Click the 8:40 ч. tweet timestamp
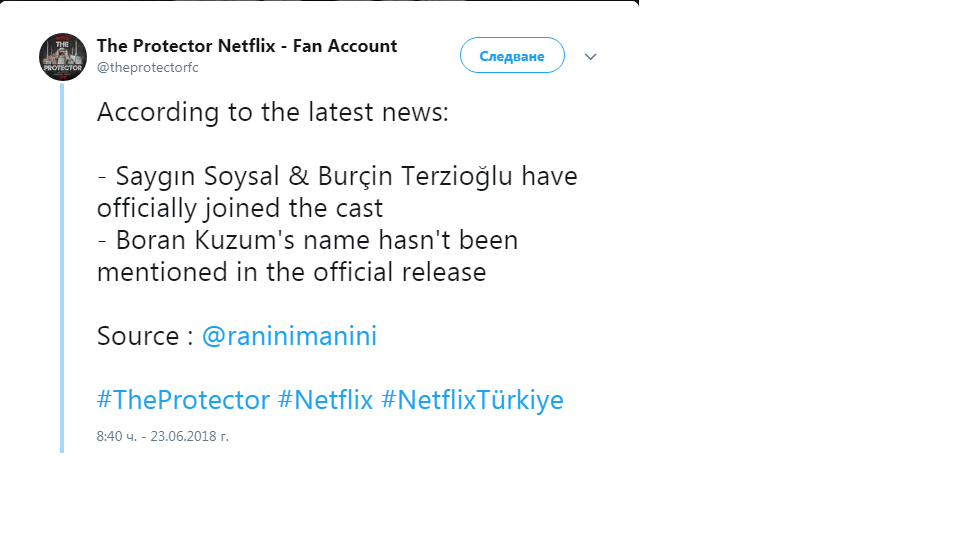This screenshot has height=540, width=960. pyautogui.click(x=118, y=436)
